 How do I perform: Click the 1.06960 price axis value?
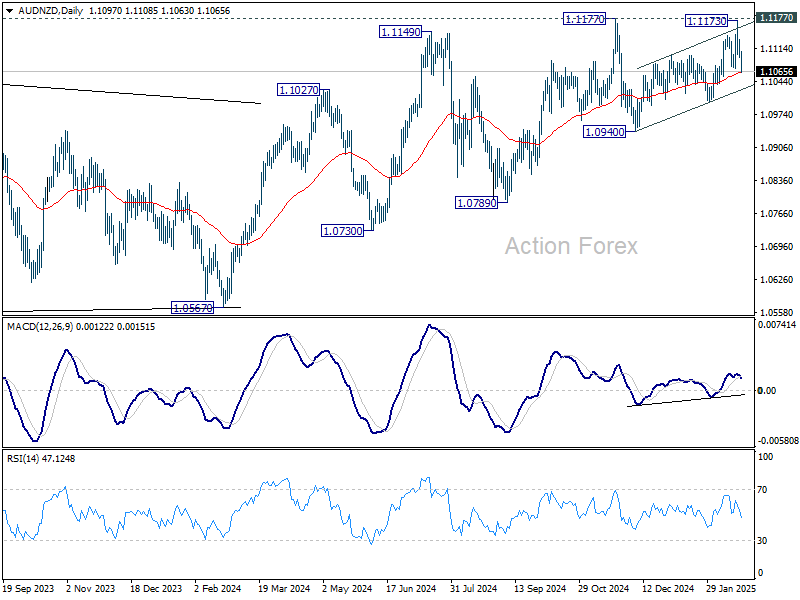pos(777,246)
